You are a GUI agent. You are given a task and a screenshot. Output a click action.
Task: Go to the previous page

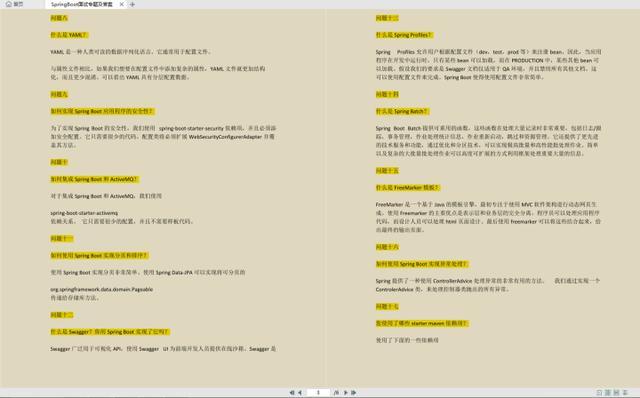(300, 393)
